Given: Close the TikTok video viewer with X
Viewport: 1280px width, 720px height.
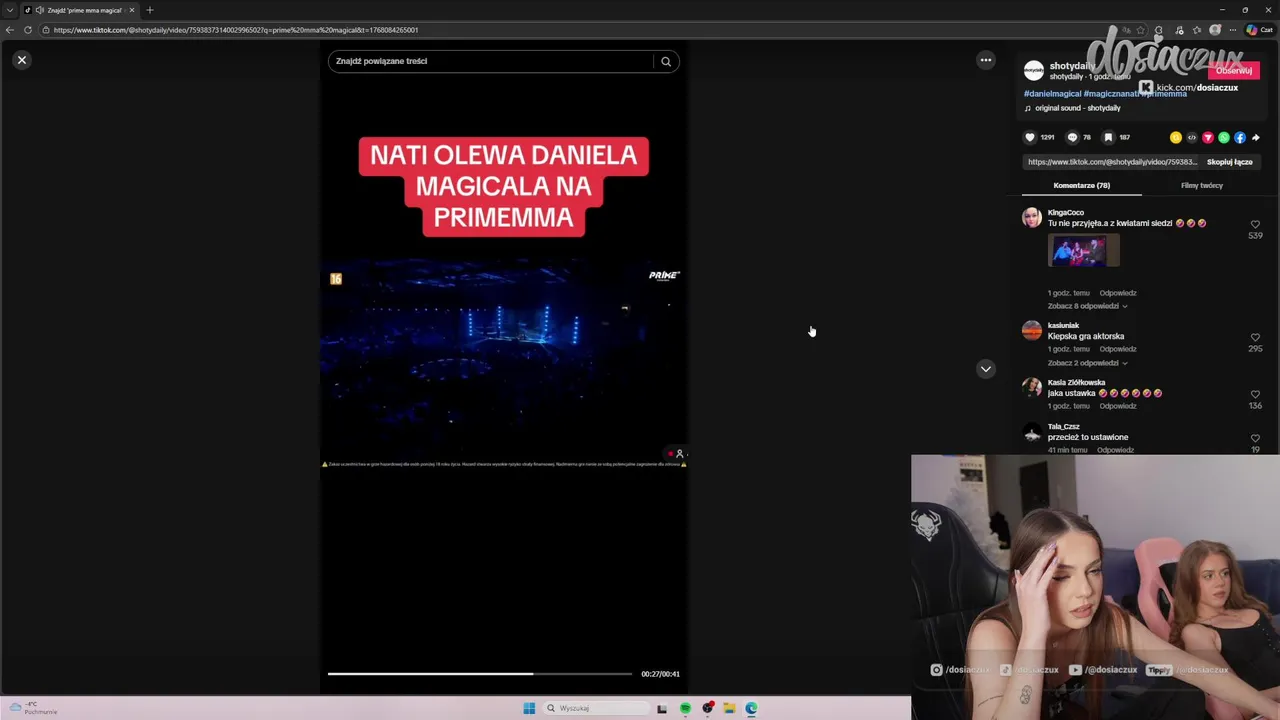Looking at the screenshot, I should pos(21,60).
